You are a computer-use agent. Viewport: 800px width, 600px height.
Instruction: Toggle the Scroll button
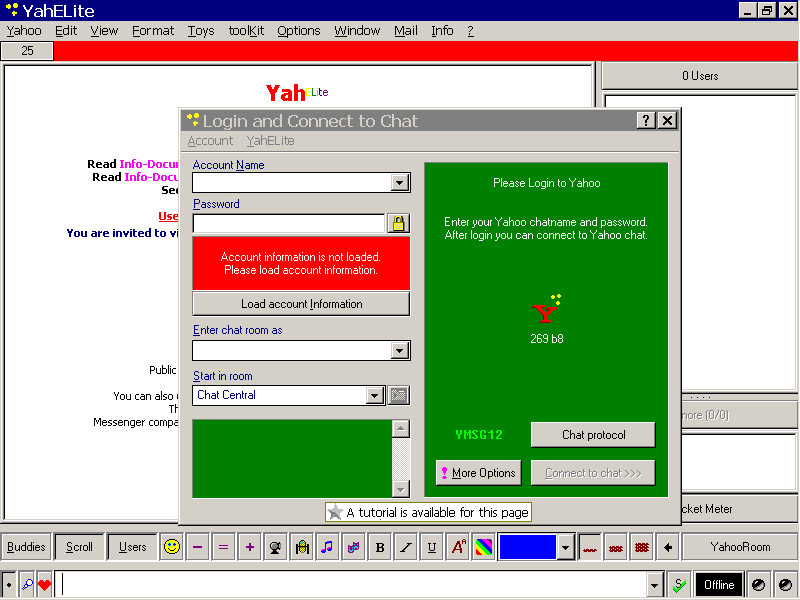click(80, 547)
